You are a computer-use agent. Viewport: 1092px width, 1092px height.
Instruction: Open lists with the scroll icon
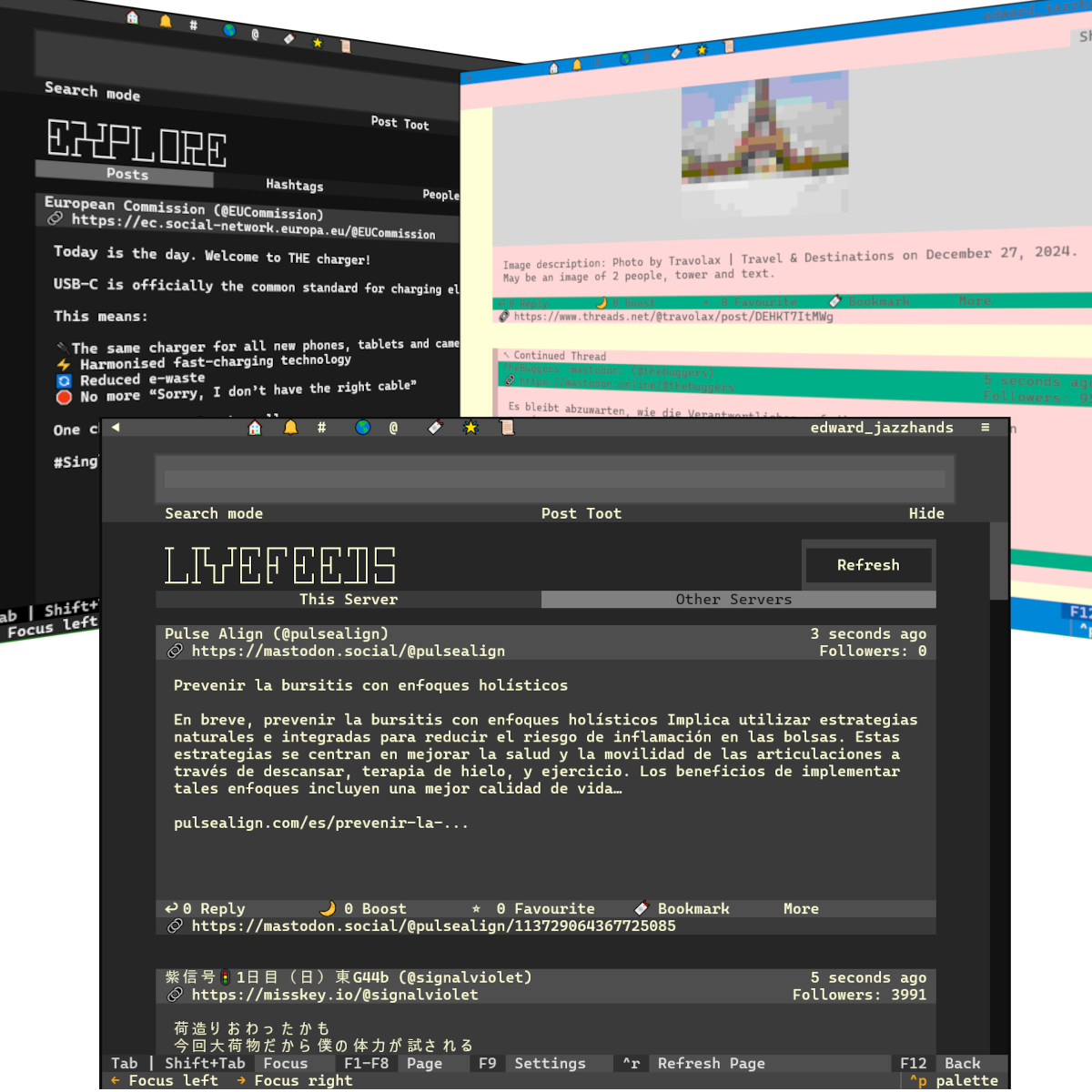tap(507, 427)
